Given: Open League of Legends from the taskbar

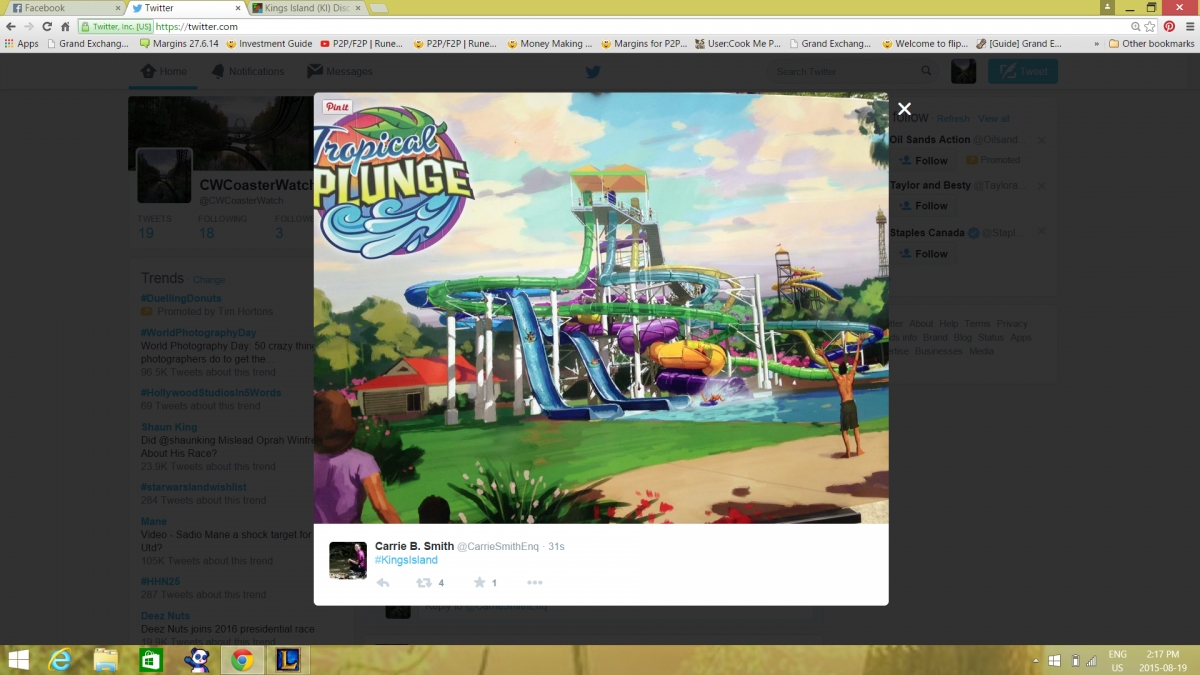Looking at the screenshot, I should [288, 660].
